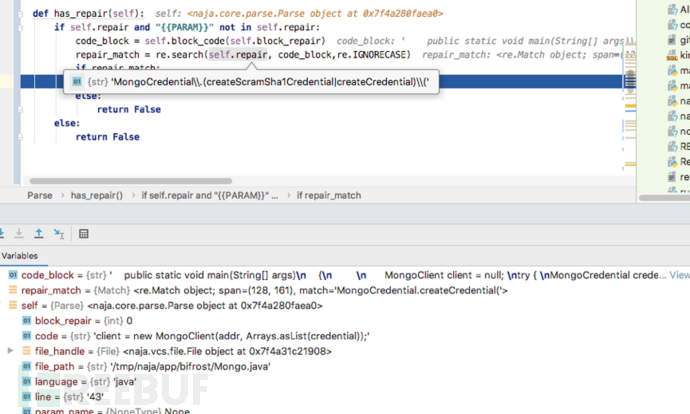Viewport: 690px width, 414px height.
Task: Select has_repair() in the breadcrumb bar
Action: (97, 196)
